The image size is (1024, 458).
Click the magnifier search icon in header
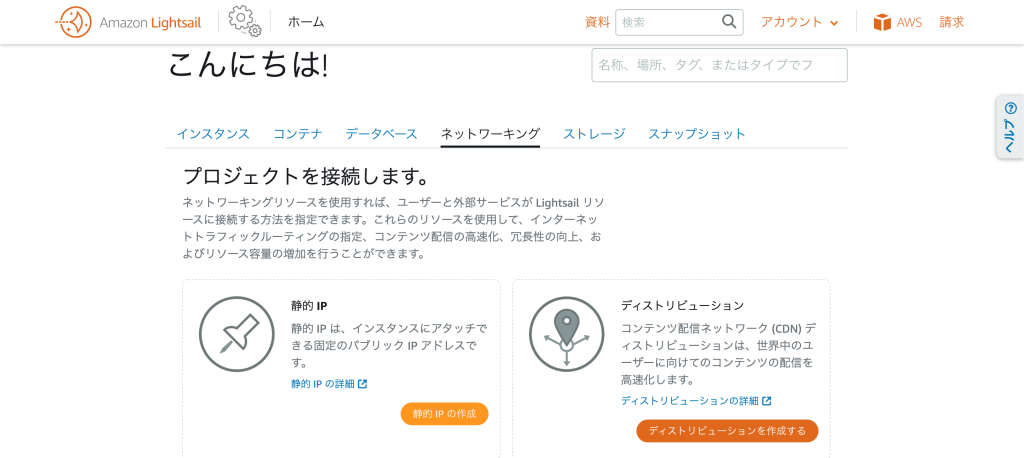(729, 22)
